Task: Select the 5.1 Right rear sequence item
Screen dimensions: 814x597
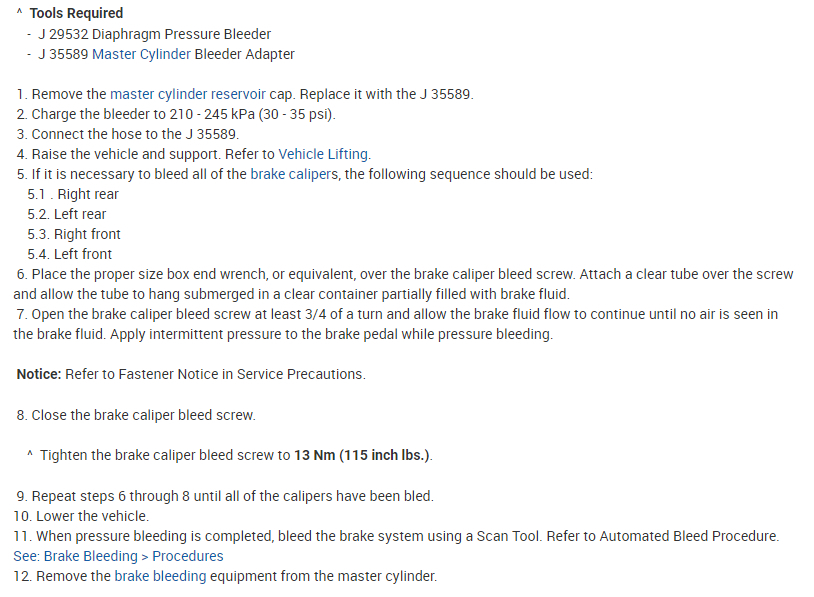Action: pos(73,194)
